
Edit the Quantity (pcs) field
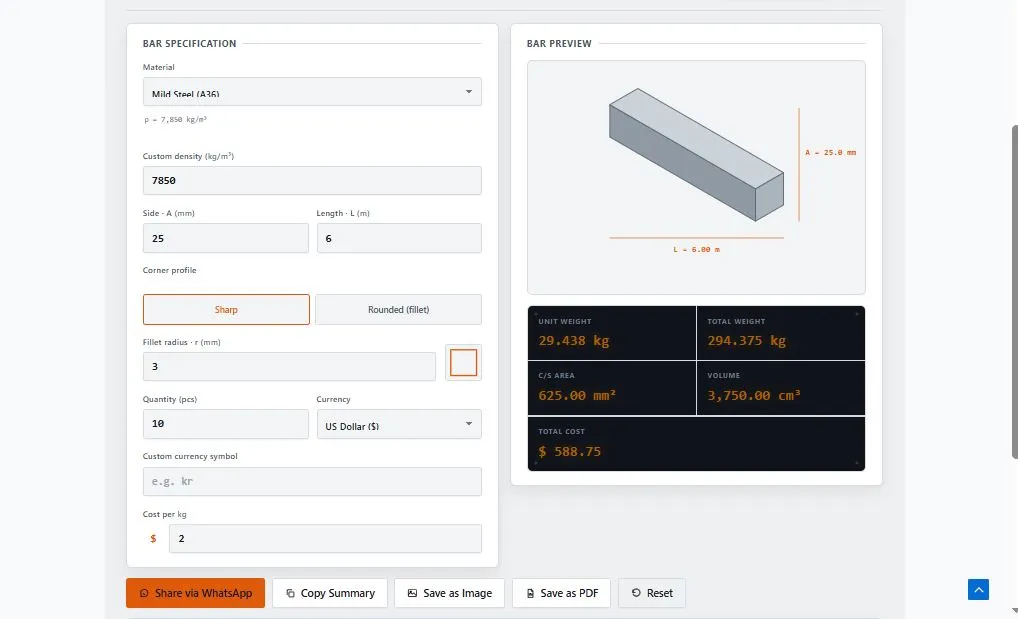tap(225, 423)
